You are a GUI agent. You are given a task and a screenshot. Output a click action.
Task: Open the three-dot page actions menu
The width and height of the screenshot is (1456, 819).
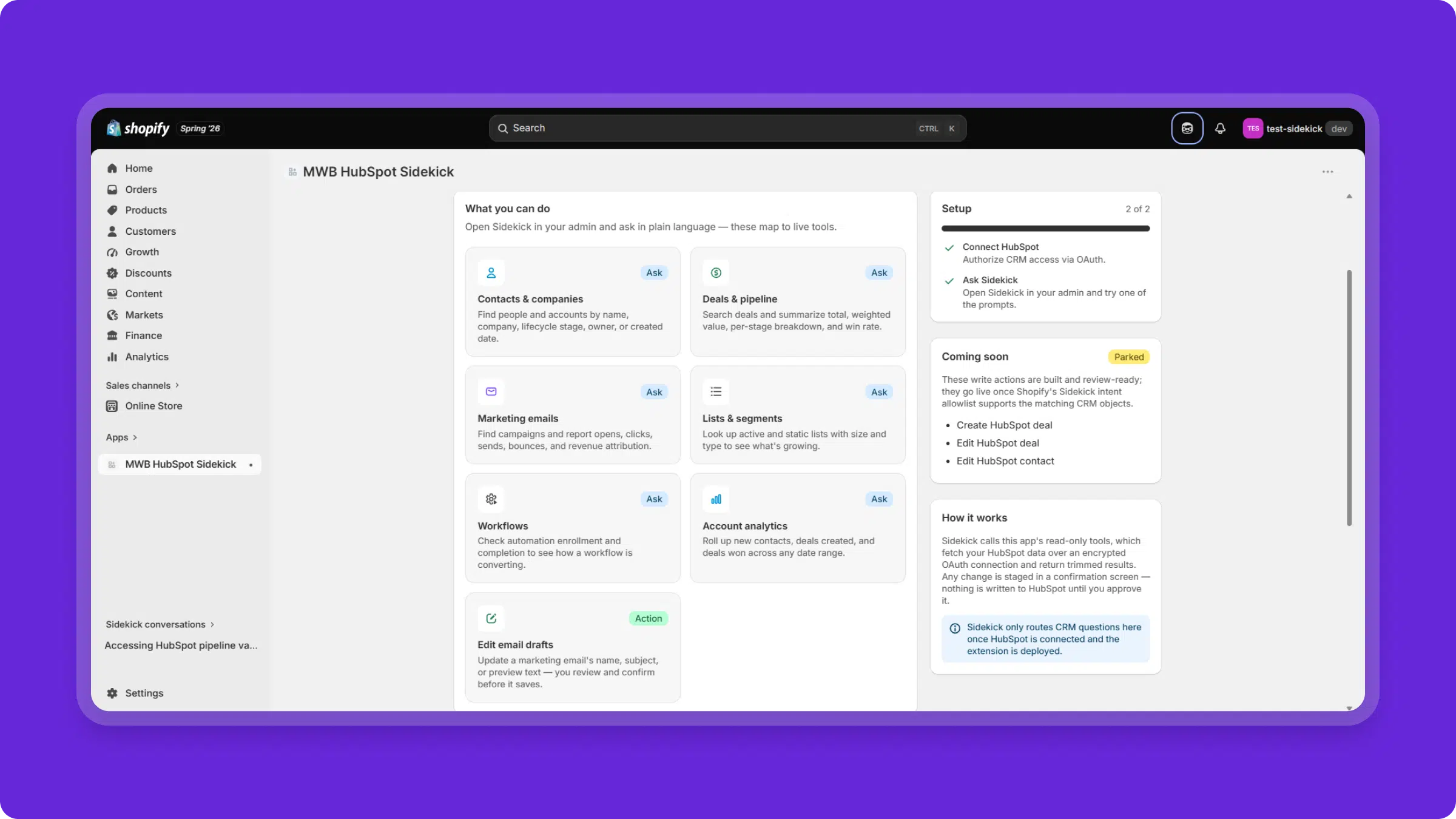[1327, 172]
